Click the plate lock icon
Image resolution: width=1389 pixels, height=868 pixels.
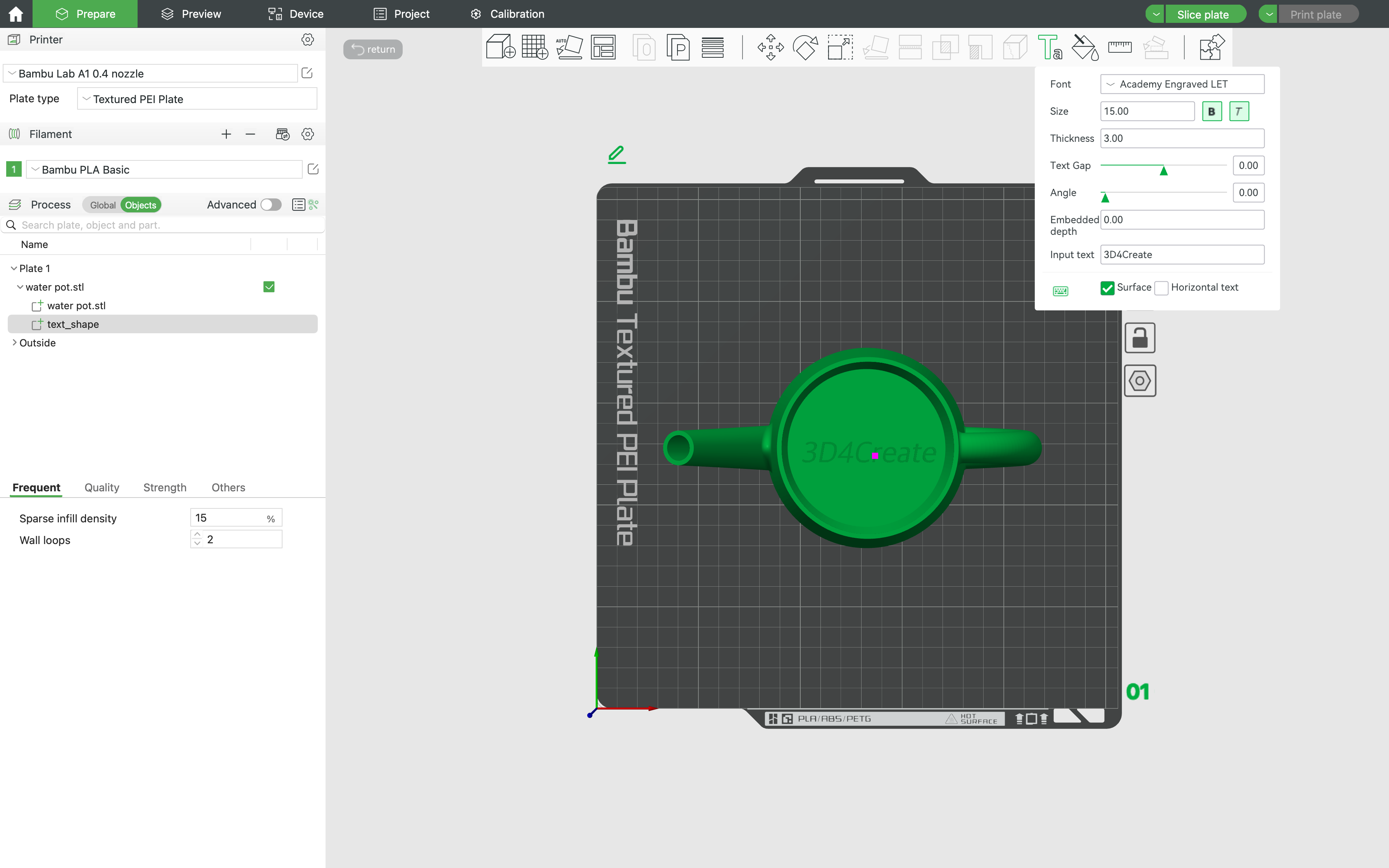click(x=1139, y=338)
